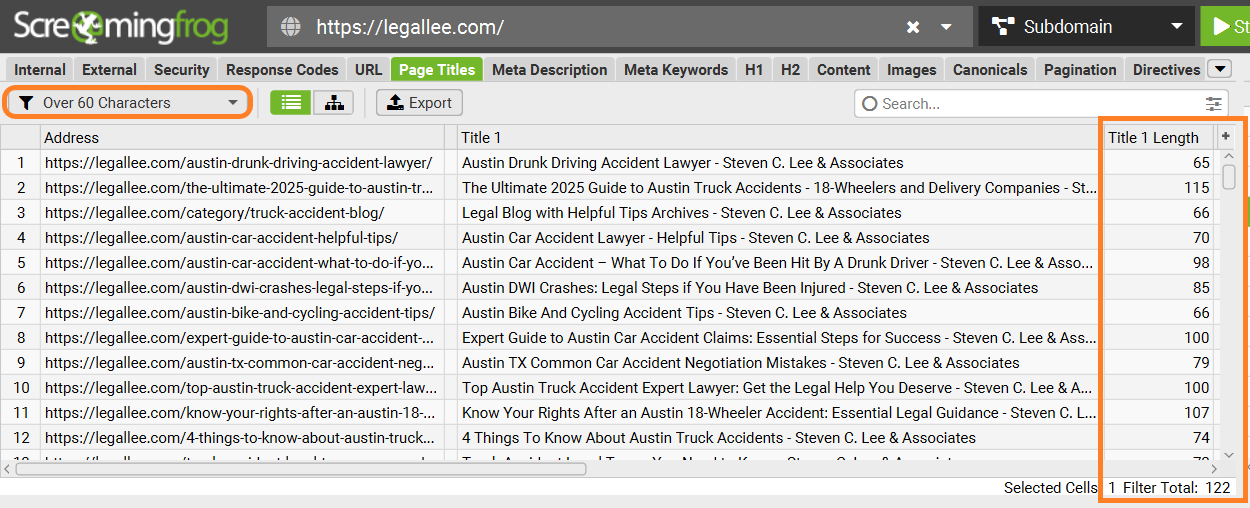Viewport: 1250px width, 508px height.
Task: Open the Response Codes tab
Action: click(282, 69)
